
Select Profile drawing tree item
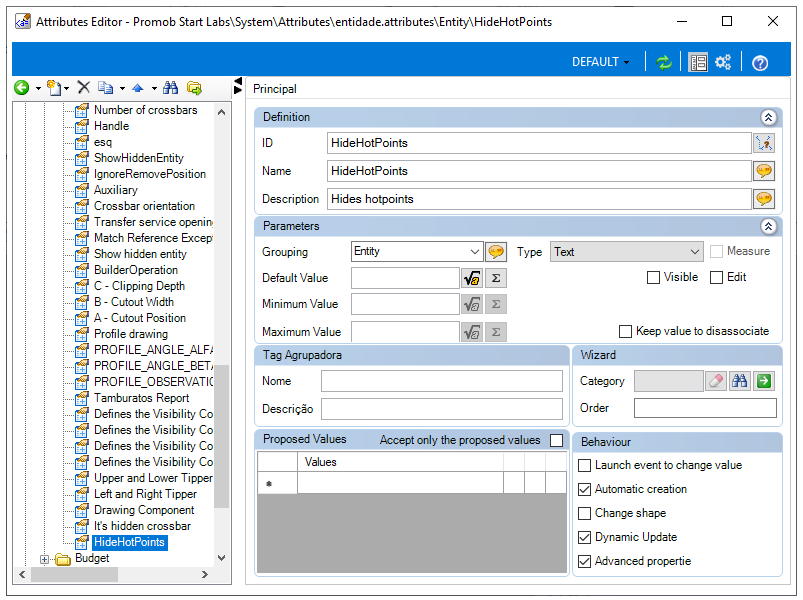[131, 334]
